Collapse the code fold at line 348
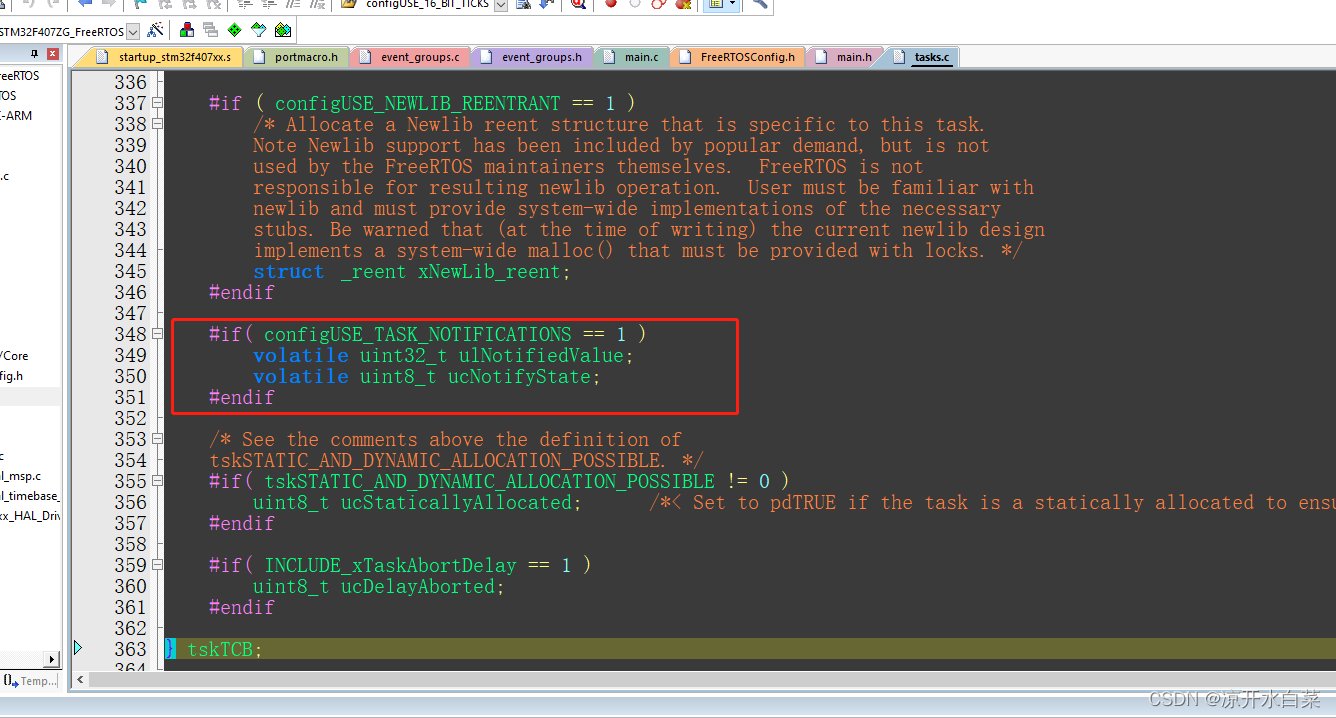Image resolution: width=1336 pixels, height=718 pixels. tap(157, 334)
